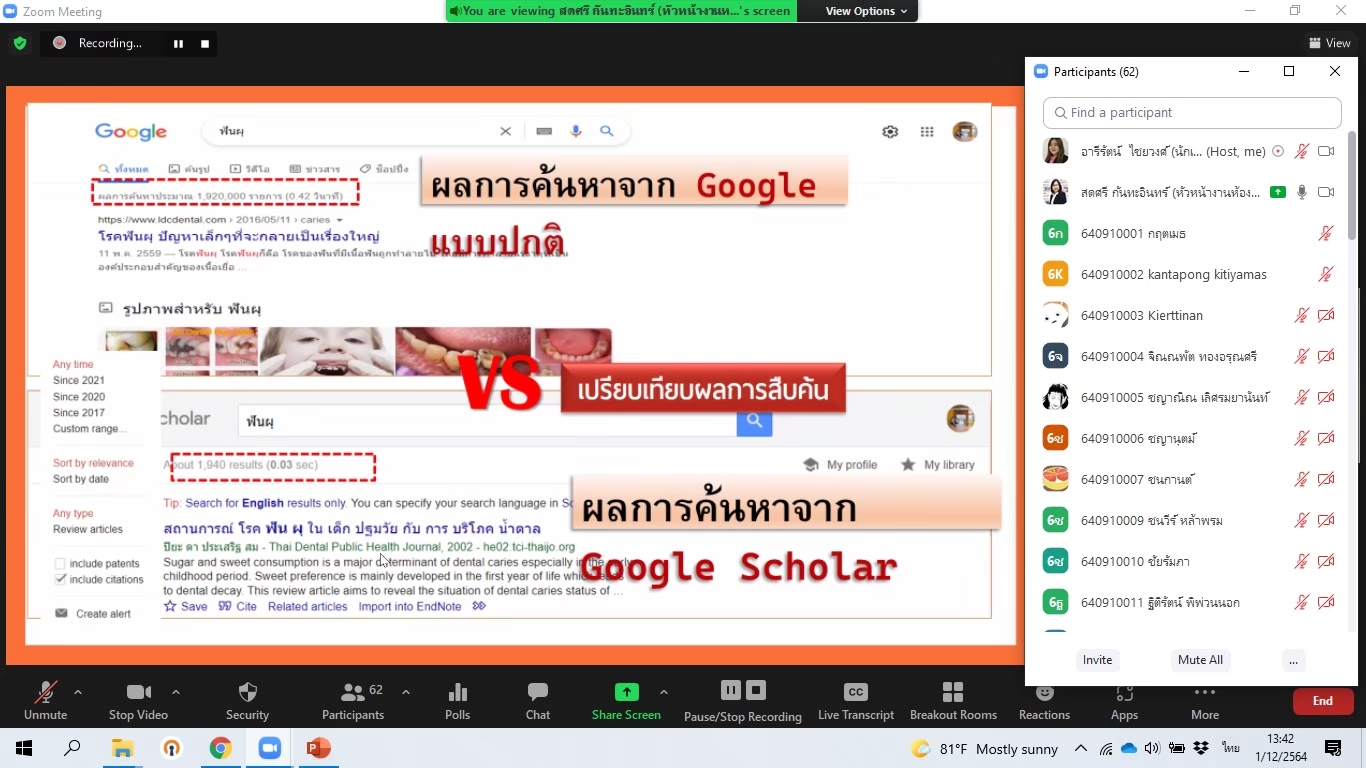Expand the arrow next to Unmute

pyautogui.click(x=78, y=692)
